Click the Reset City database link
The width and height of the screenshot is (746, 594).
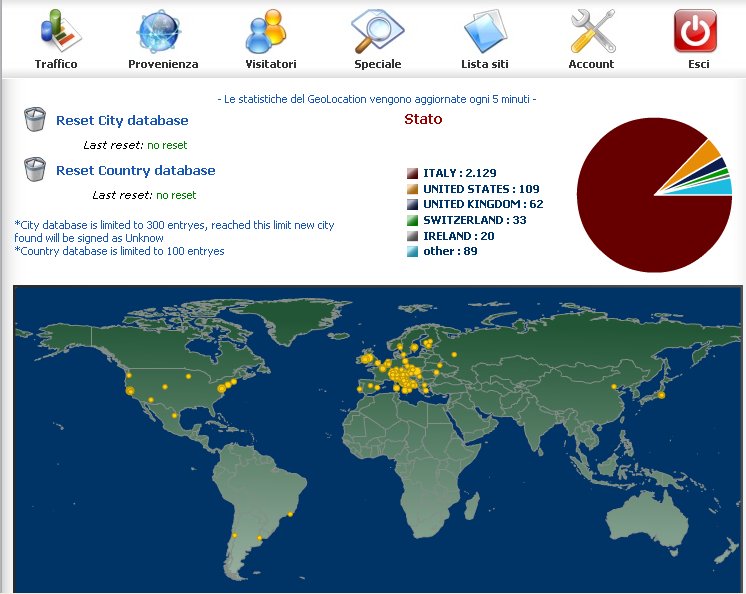coord(122,121)
